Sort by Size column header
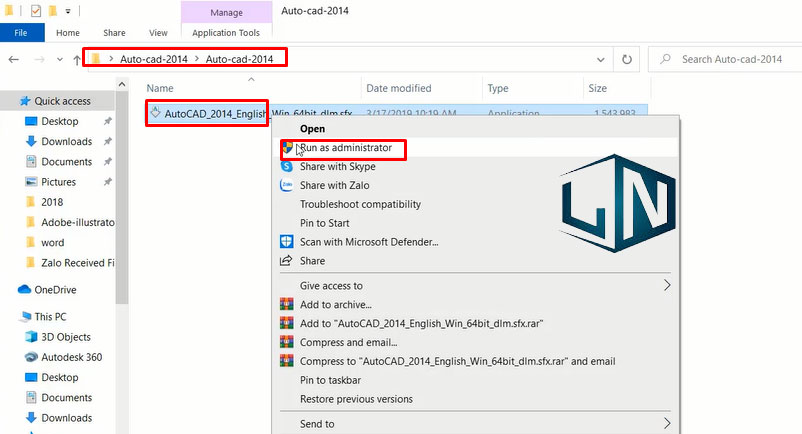The image size is (802, 434). pos(597,88)
